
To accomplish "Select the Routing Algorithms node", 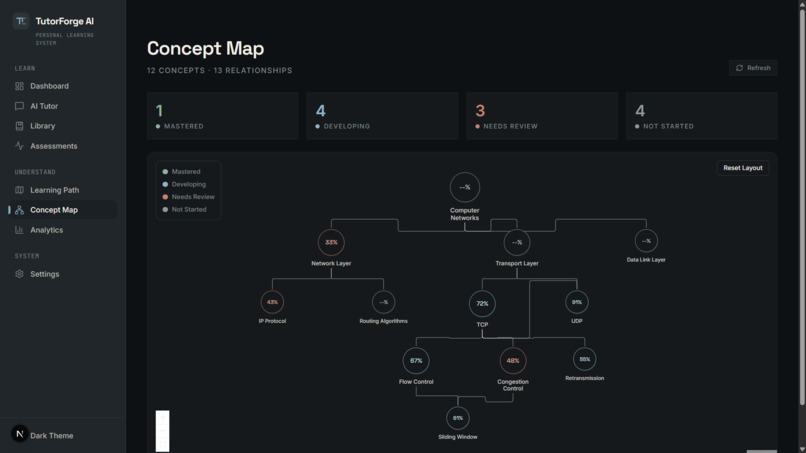I will coord(383,302).
